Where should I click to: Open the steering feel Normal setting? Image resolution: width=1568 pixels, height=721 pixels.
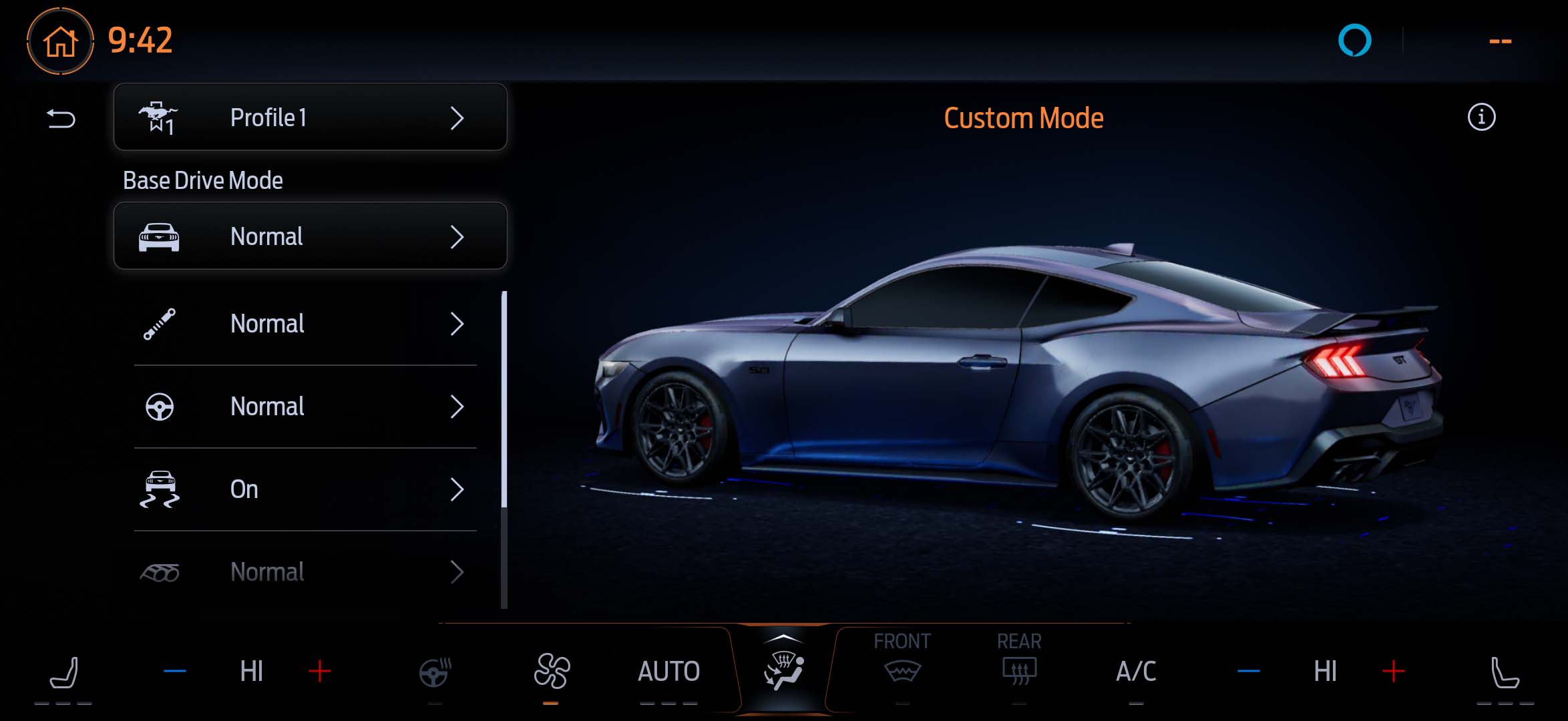305,407
